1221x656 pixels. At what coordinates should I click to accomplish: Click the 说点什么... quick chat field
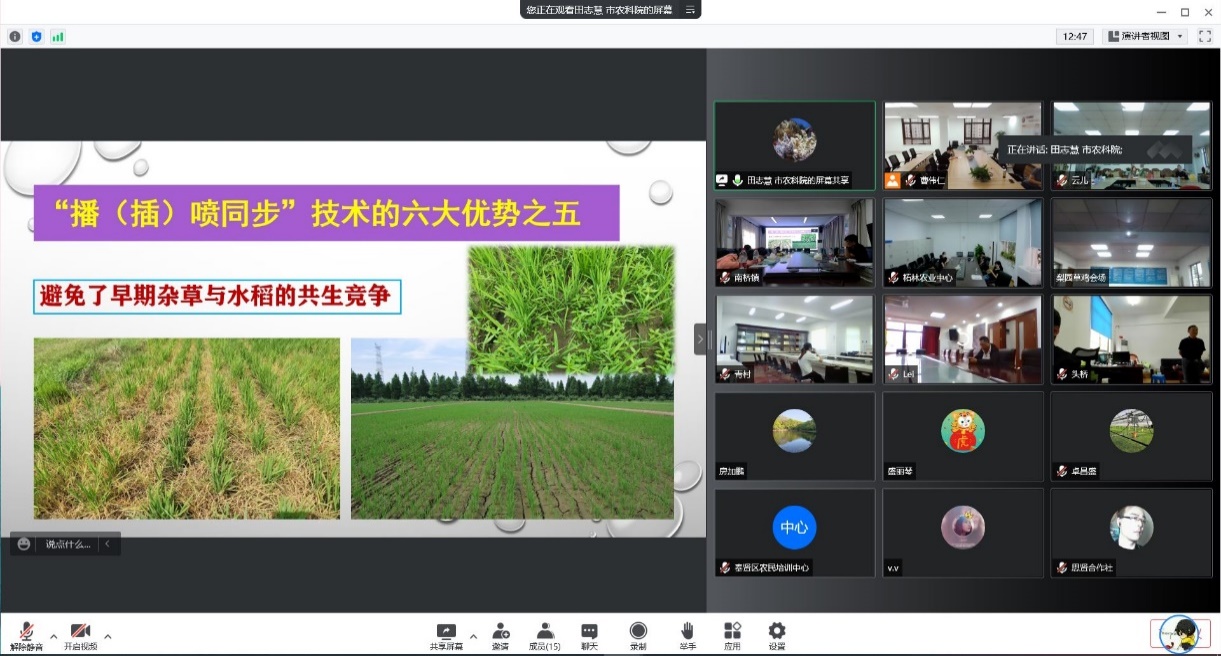(67, 544)
